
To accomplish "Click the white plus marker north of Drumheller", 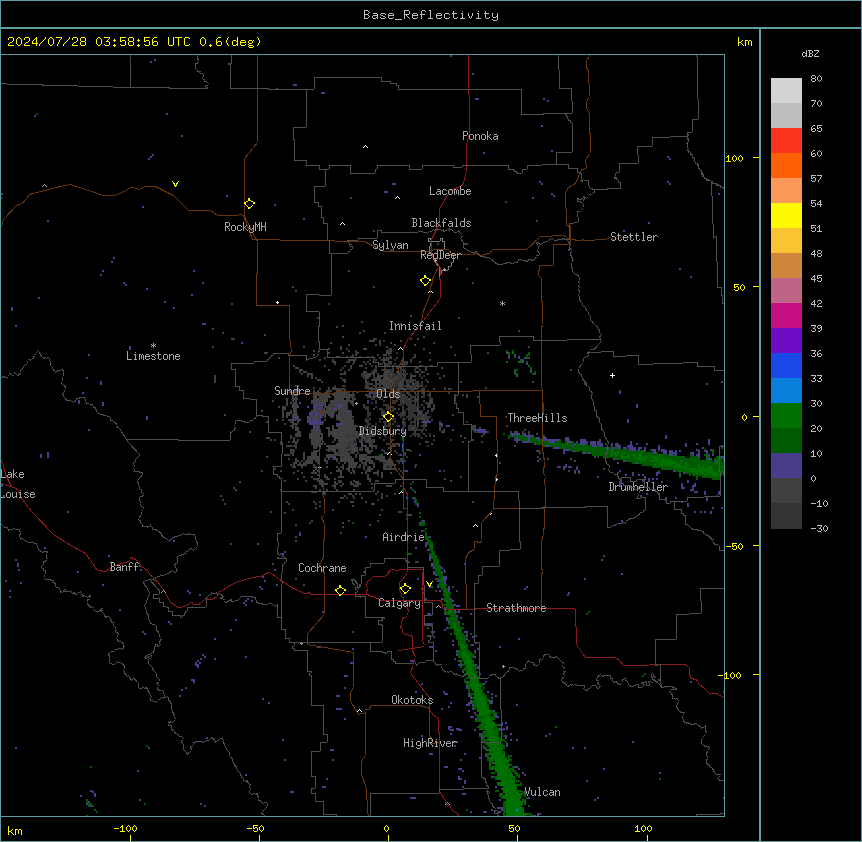I will pos(612,375).
